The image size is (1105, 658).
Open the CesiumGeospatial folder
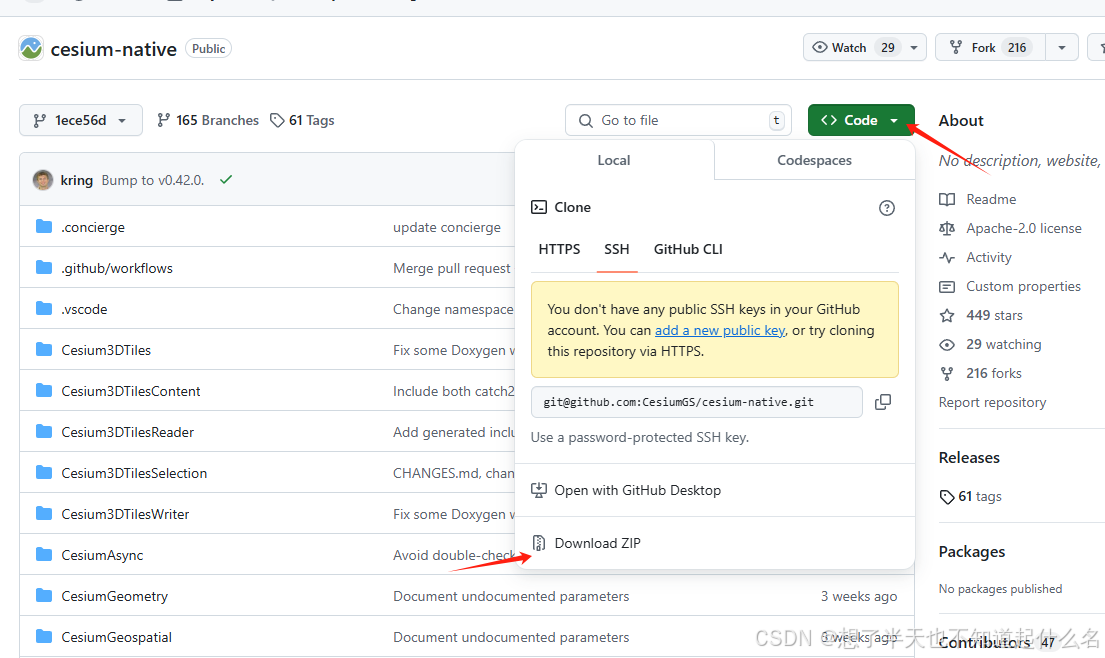click(116, 637)
